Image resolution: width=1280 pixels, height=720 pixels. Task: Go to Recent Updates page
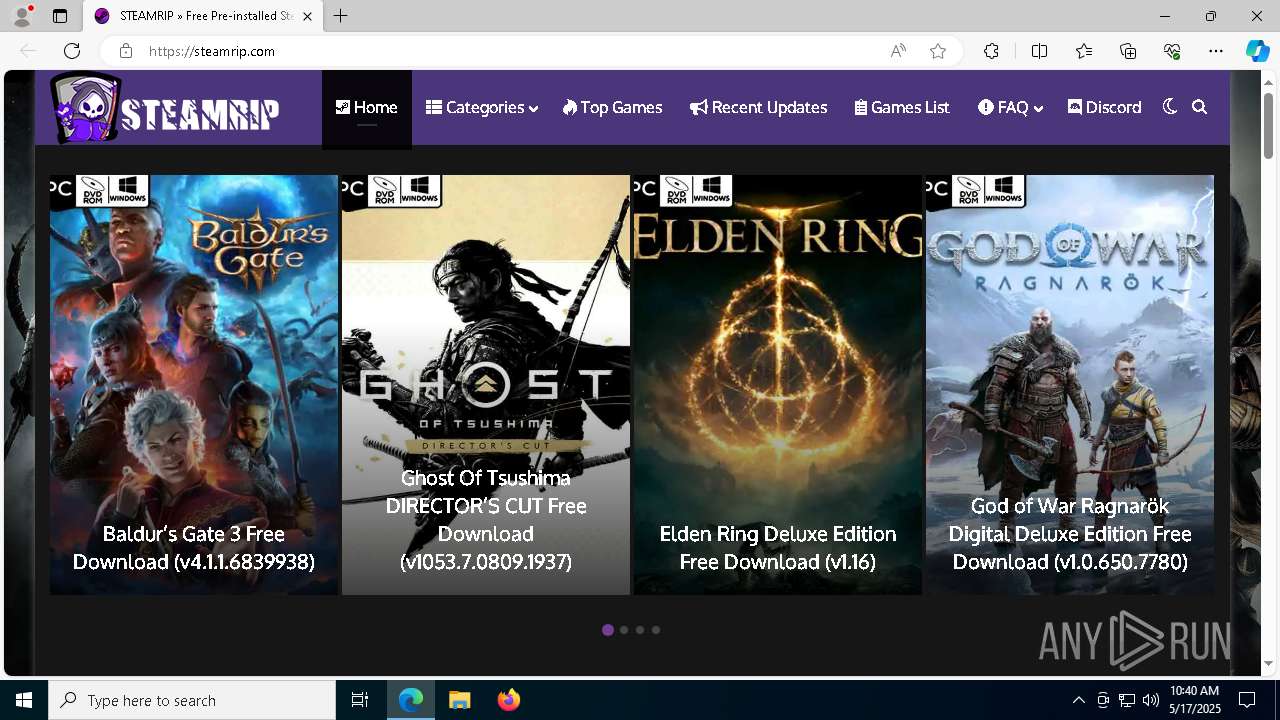(x=759, y=107)
